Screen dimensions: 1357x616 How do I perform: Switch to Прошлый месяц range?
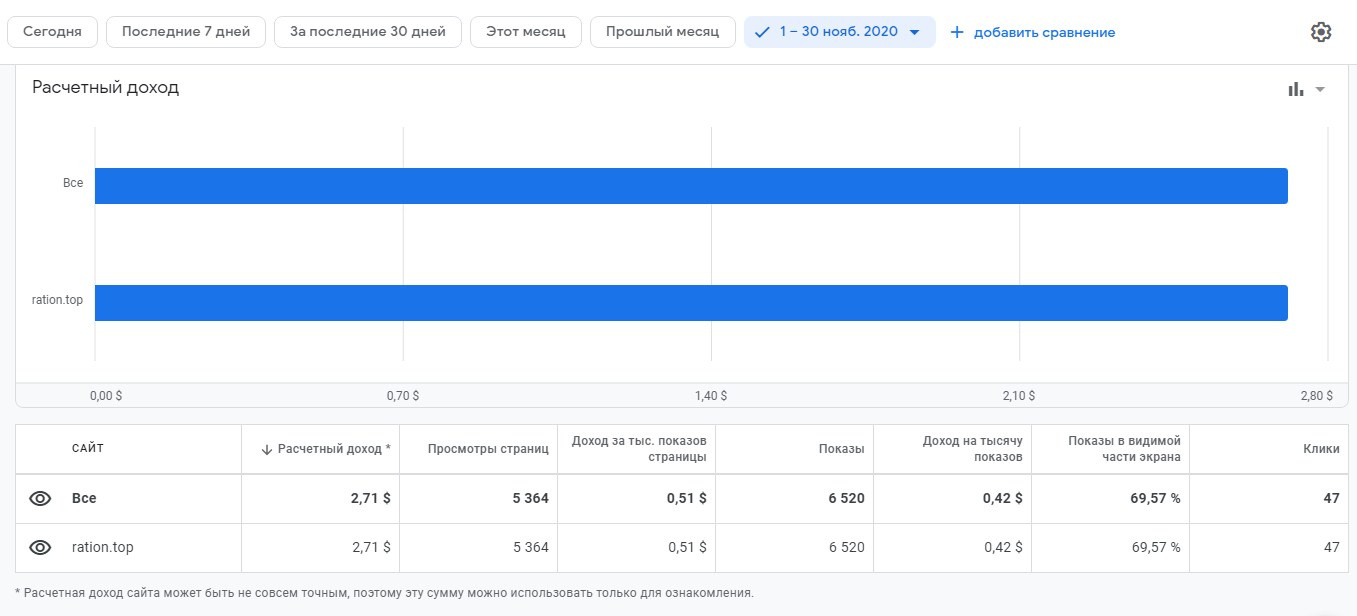pos(662,32)
